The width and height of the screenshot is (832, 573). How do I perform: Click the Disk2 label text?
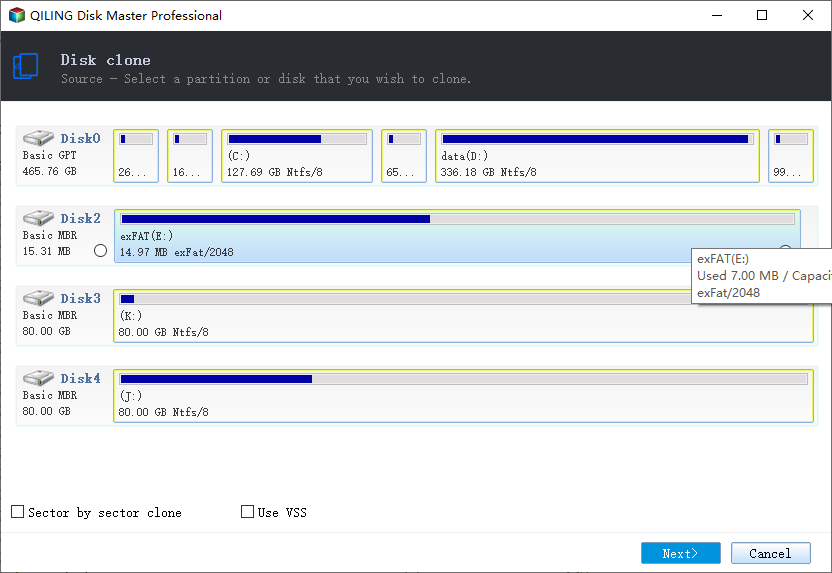tap(80, 219)
